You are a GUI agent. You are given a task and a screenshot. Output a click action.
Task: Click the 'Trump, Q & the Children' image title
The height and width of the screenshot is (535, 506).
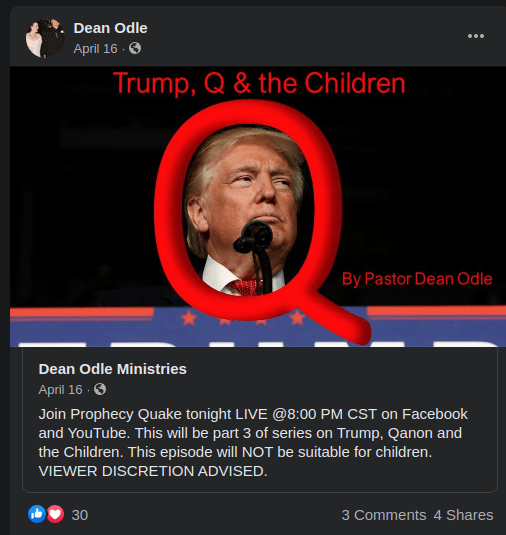(x=259, y=83)
